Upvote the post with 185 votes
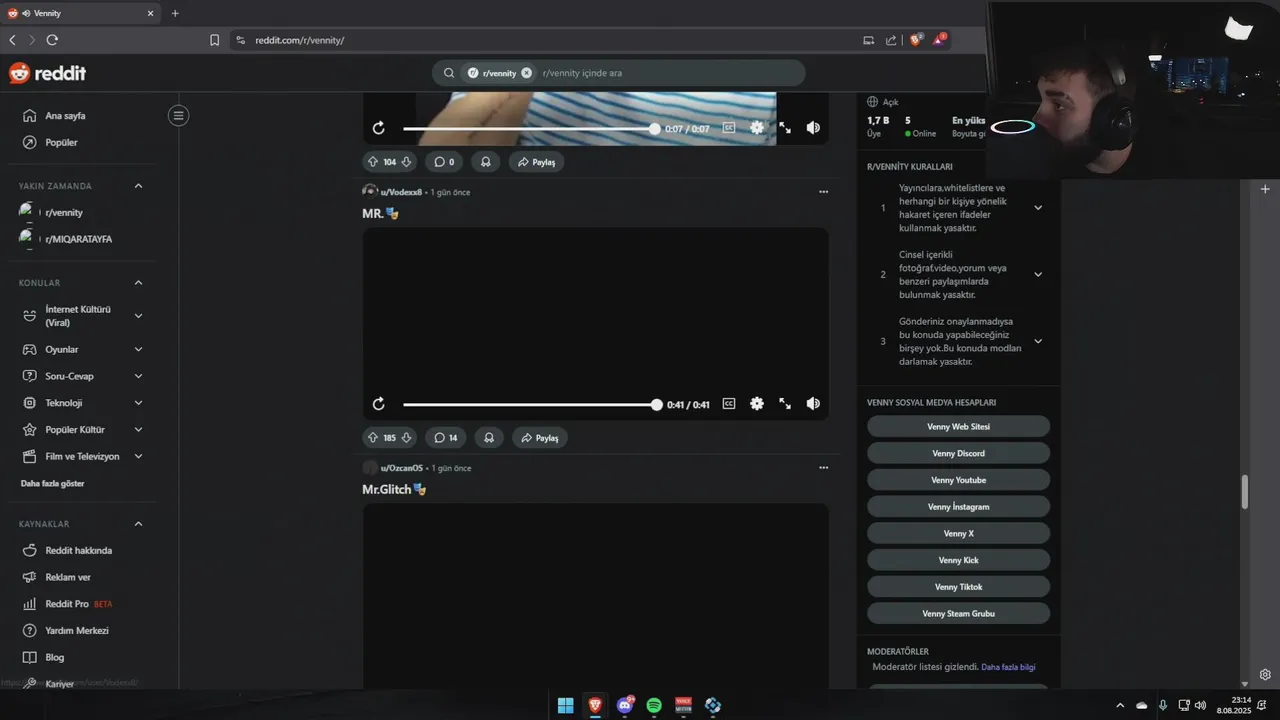This screenshot has width=1280, height=720. pos(373,438)
